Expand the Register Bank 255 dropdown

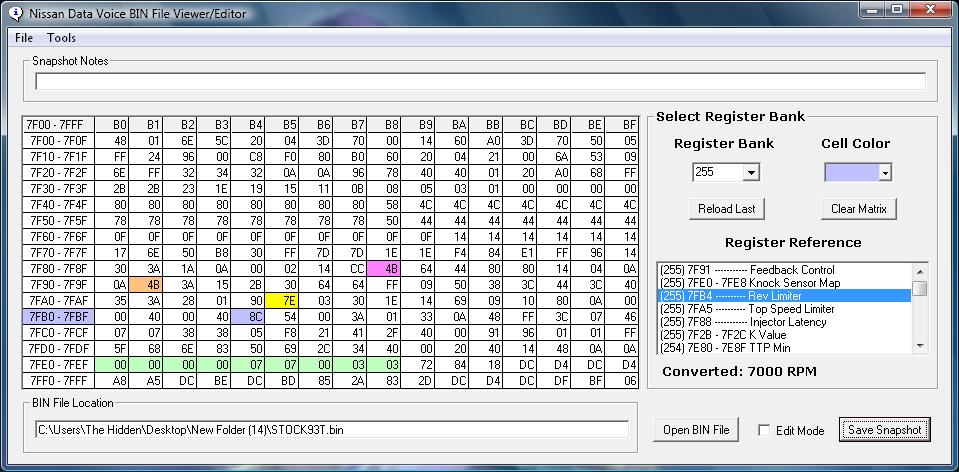[750, 173]
